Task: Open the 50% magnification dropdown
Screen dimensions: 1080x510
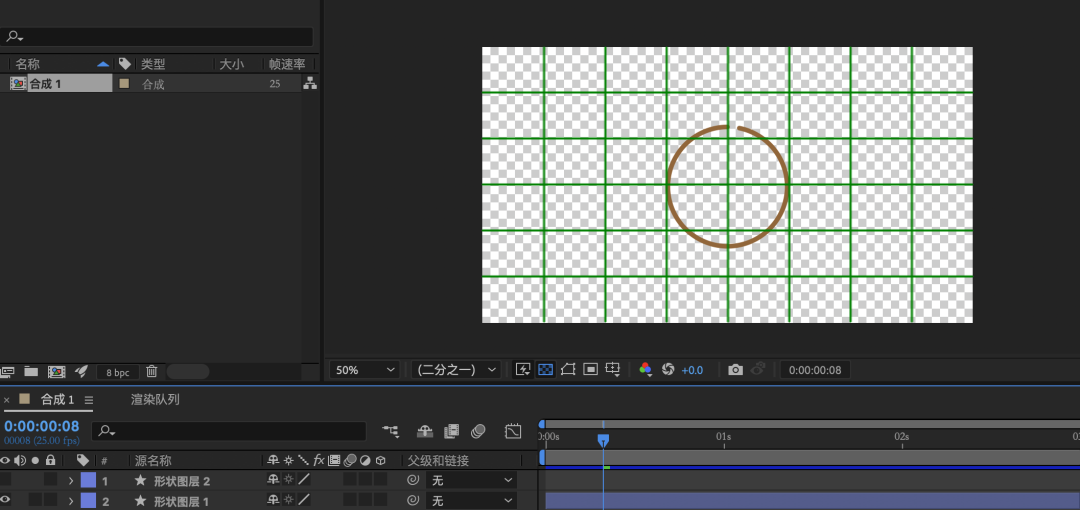Action: [x=364, y=370]
